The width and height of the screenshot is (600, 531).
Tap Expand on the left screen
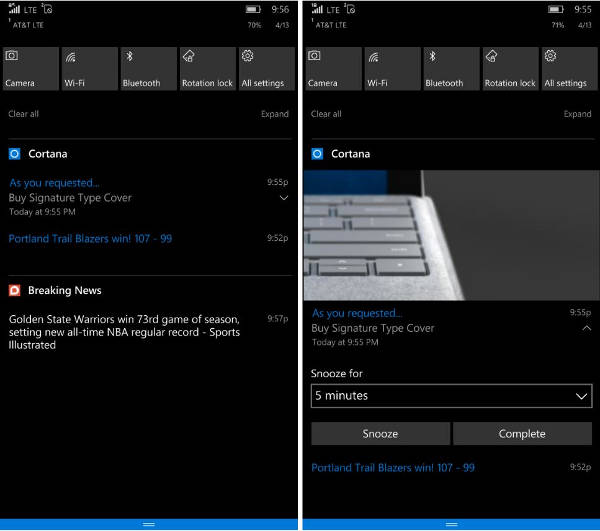(x=274, y=114)
